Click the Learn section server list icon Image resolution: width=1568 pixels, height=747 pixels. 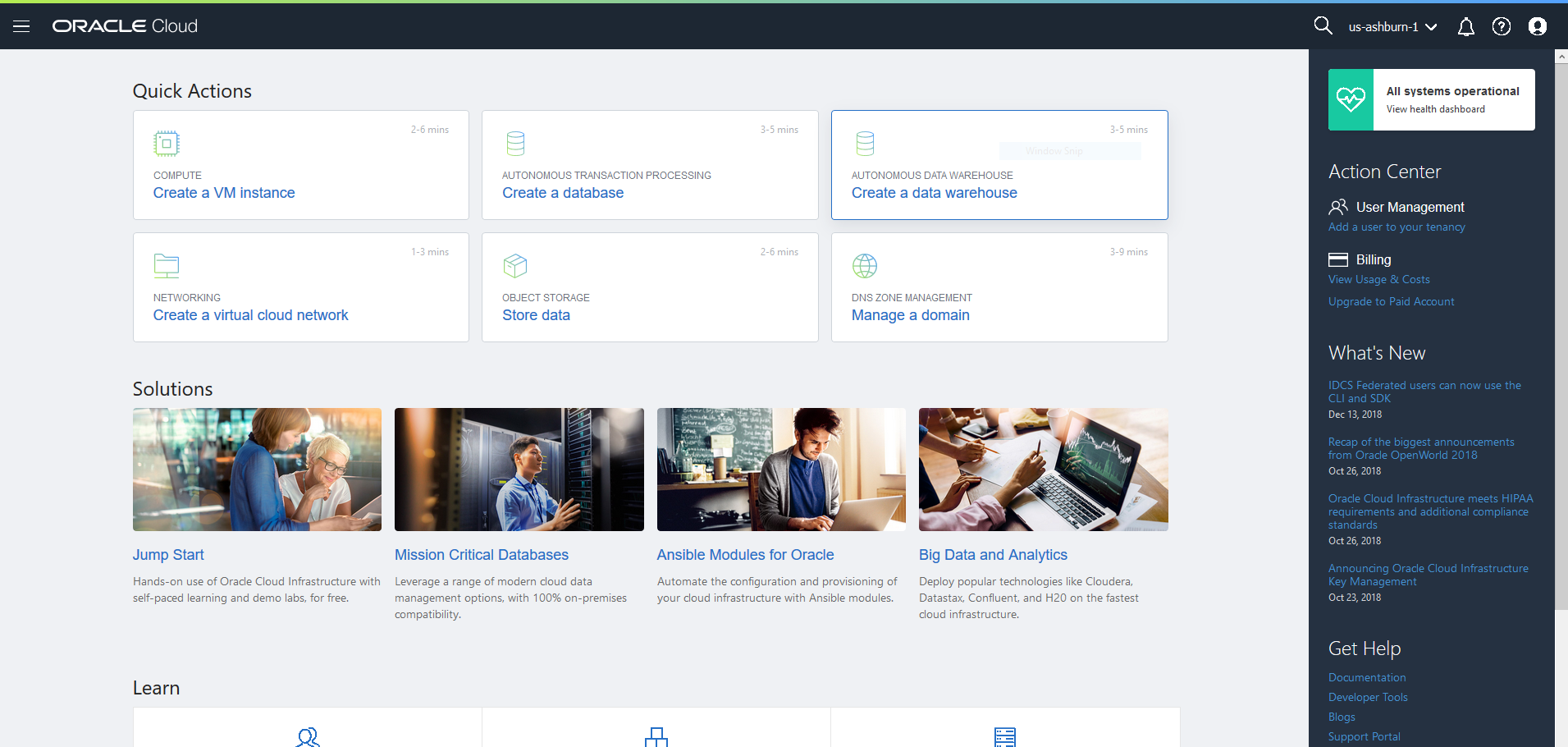click(x=1005, y=737)
